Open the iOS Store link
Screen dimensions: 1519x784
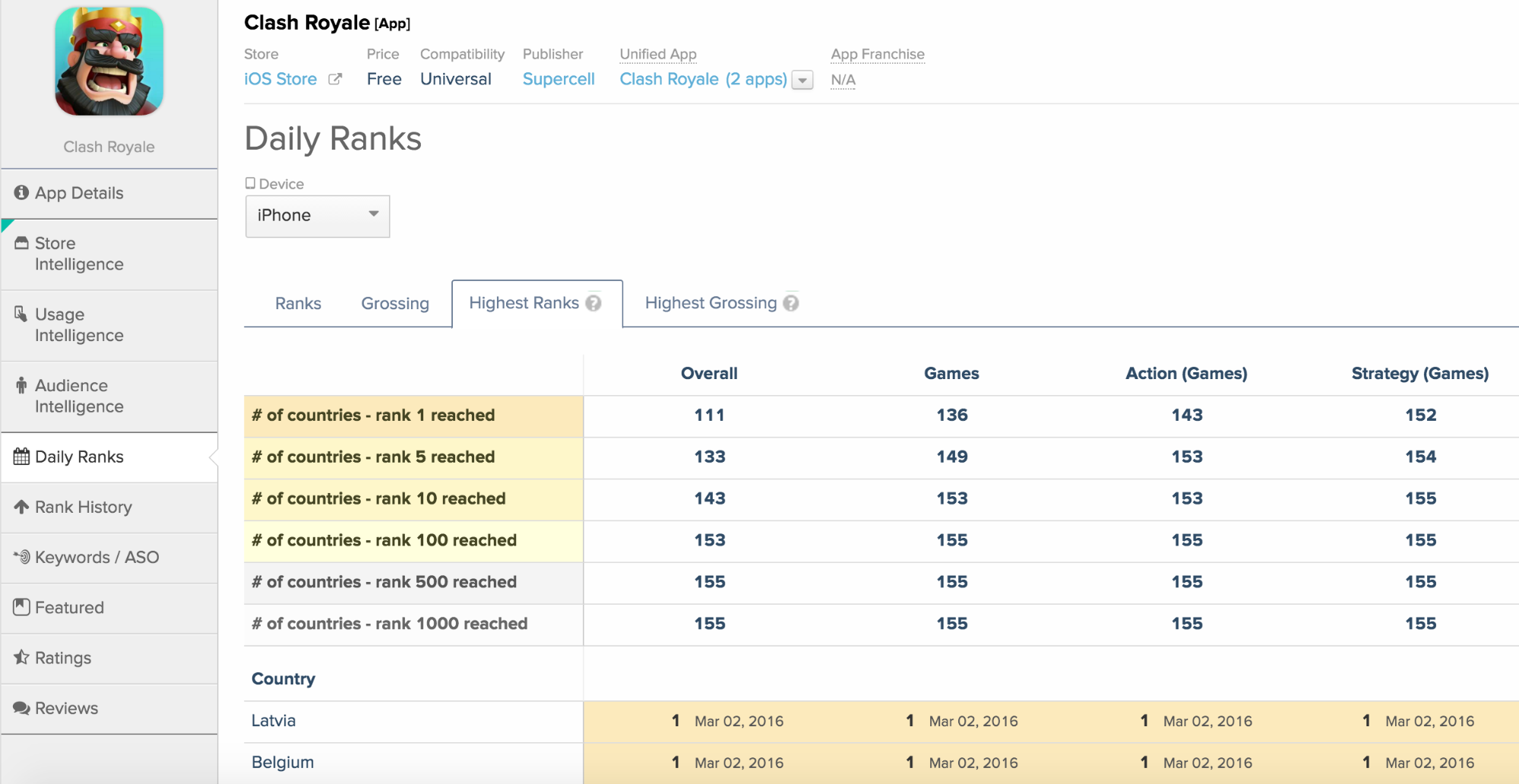click(280, 79)
